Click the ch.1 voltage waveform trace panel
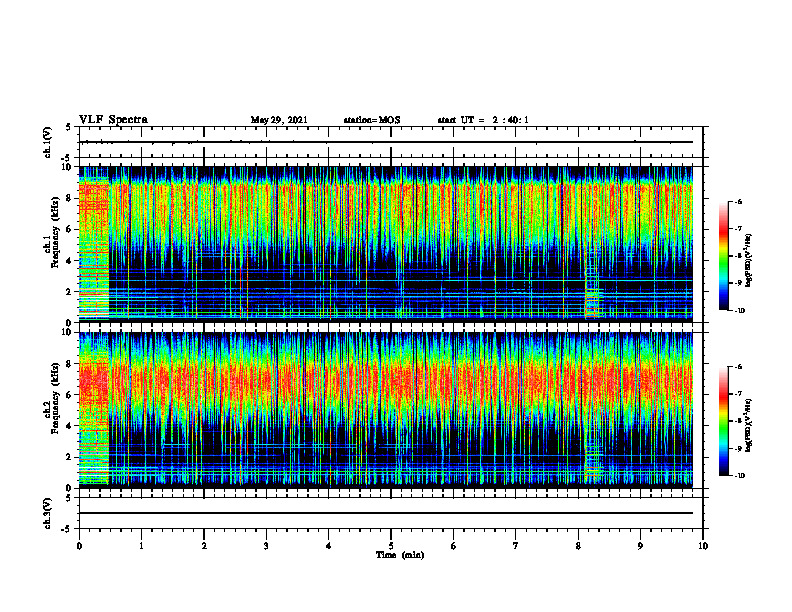Screen dimensions: 792x612 pos(391,142)
